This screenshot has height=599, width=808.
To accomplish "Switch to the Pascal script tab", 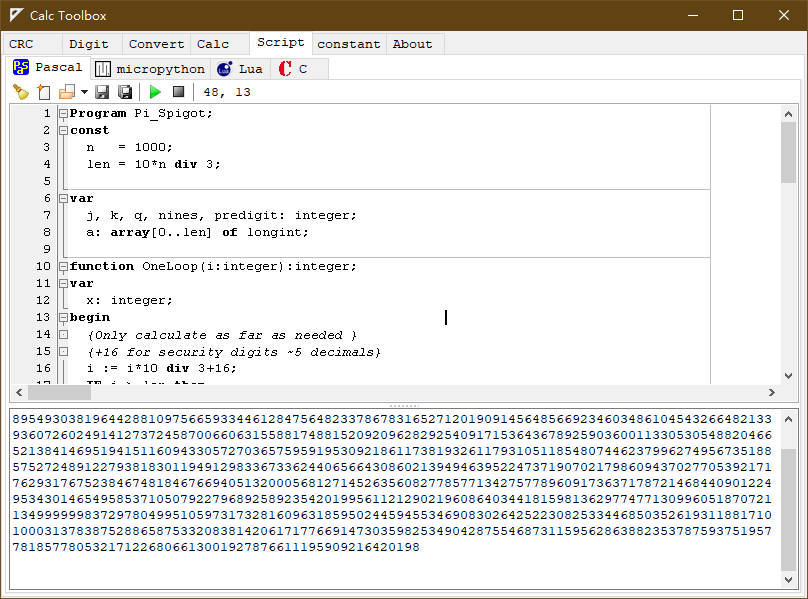I will pyautogui.click(x=49, y=68).
